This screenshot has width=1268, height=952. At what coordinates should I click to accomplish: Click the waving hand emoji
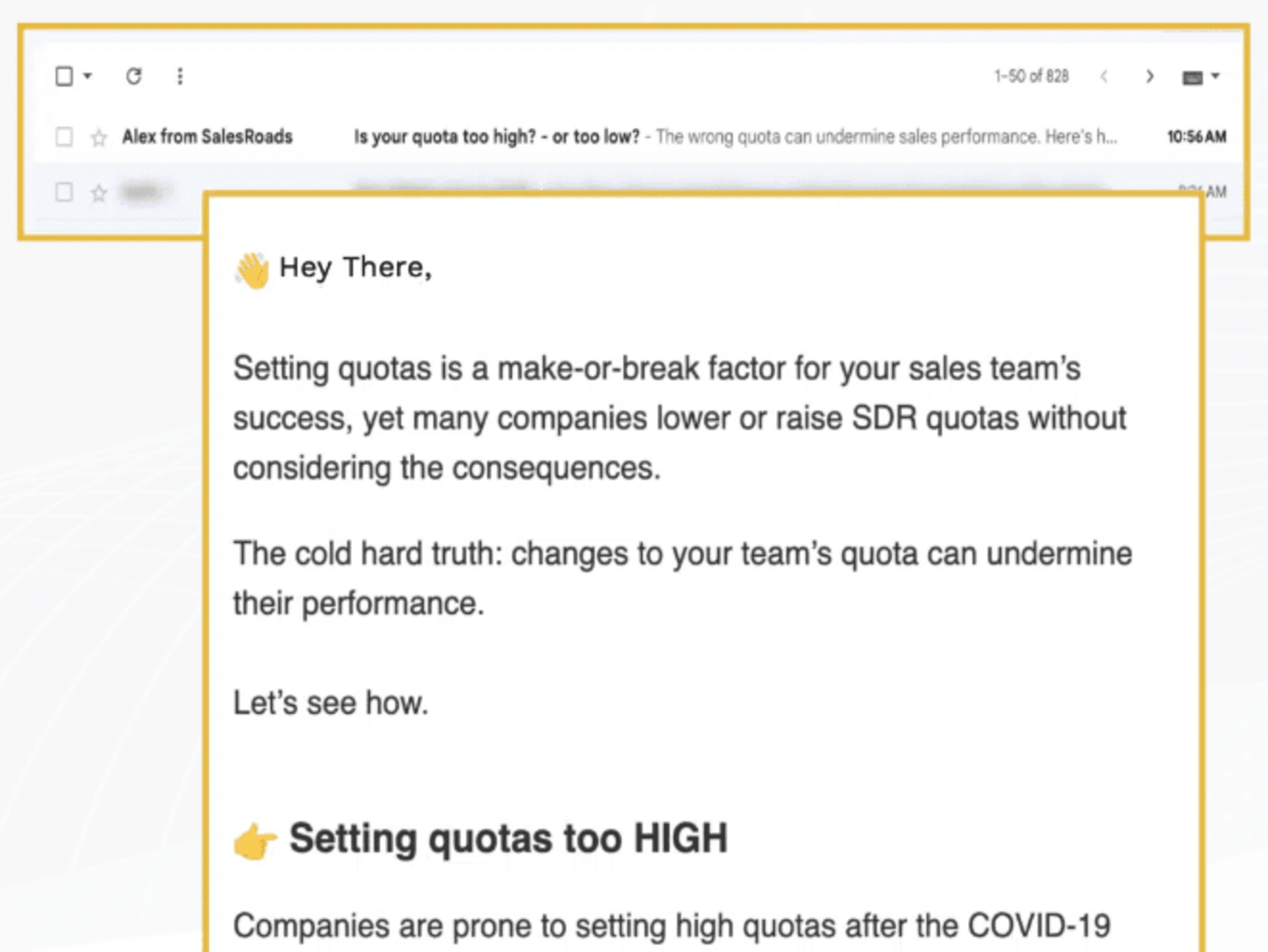point(252,271)
